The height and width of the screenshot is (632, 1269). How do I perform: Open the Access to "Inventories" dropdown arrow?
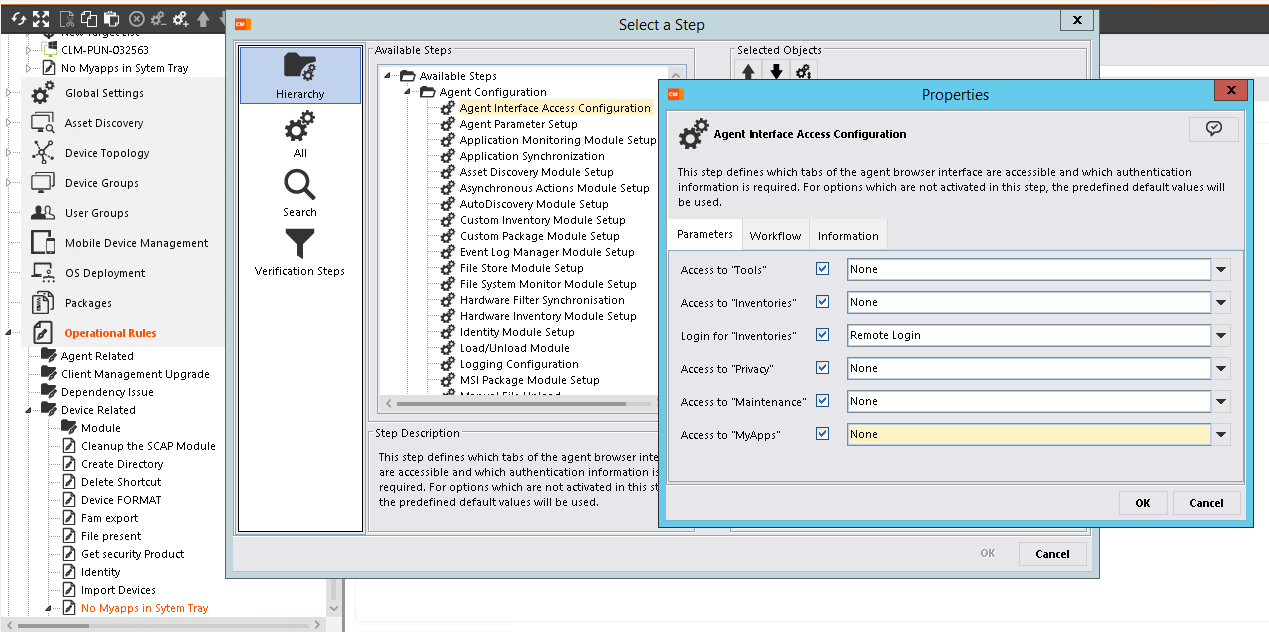[1221, 303]
